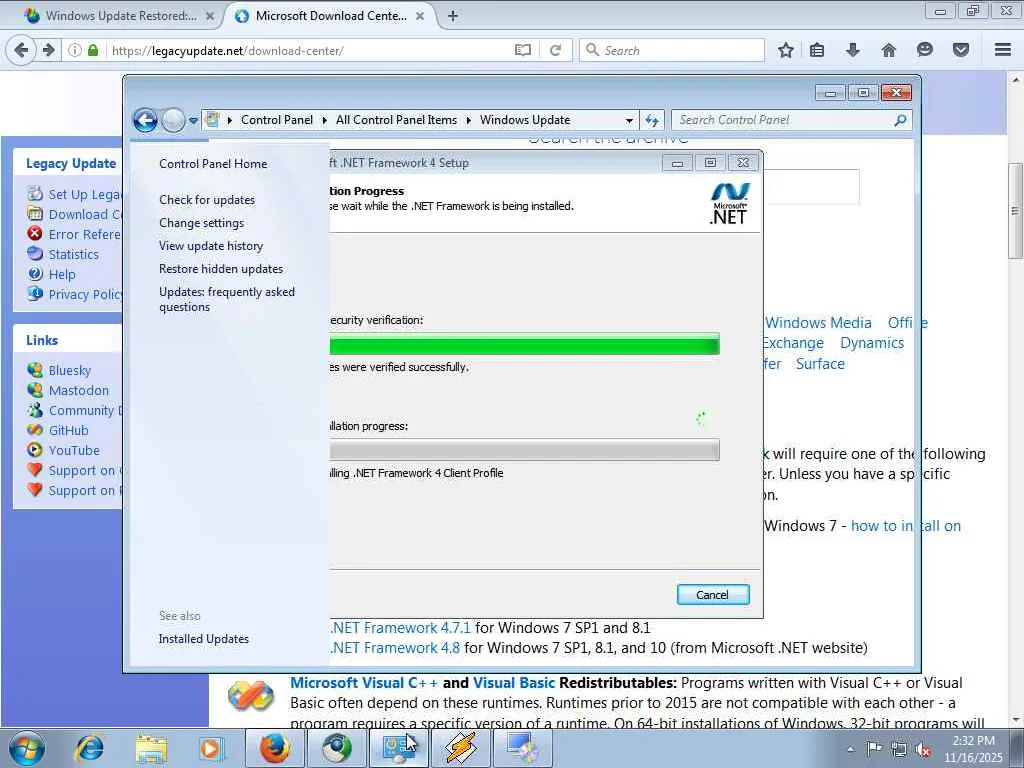
Task: Open Updates frequently asked questions link
Action: point(227,299)
